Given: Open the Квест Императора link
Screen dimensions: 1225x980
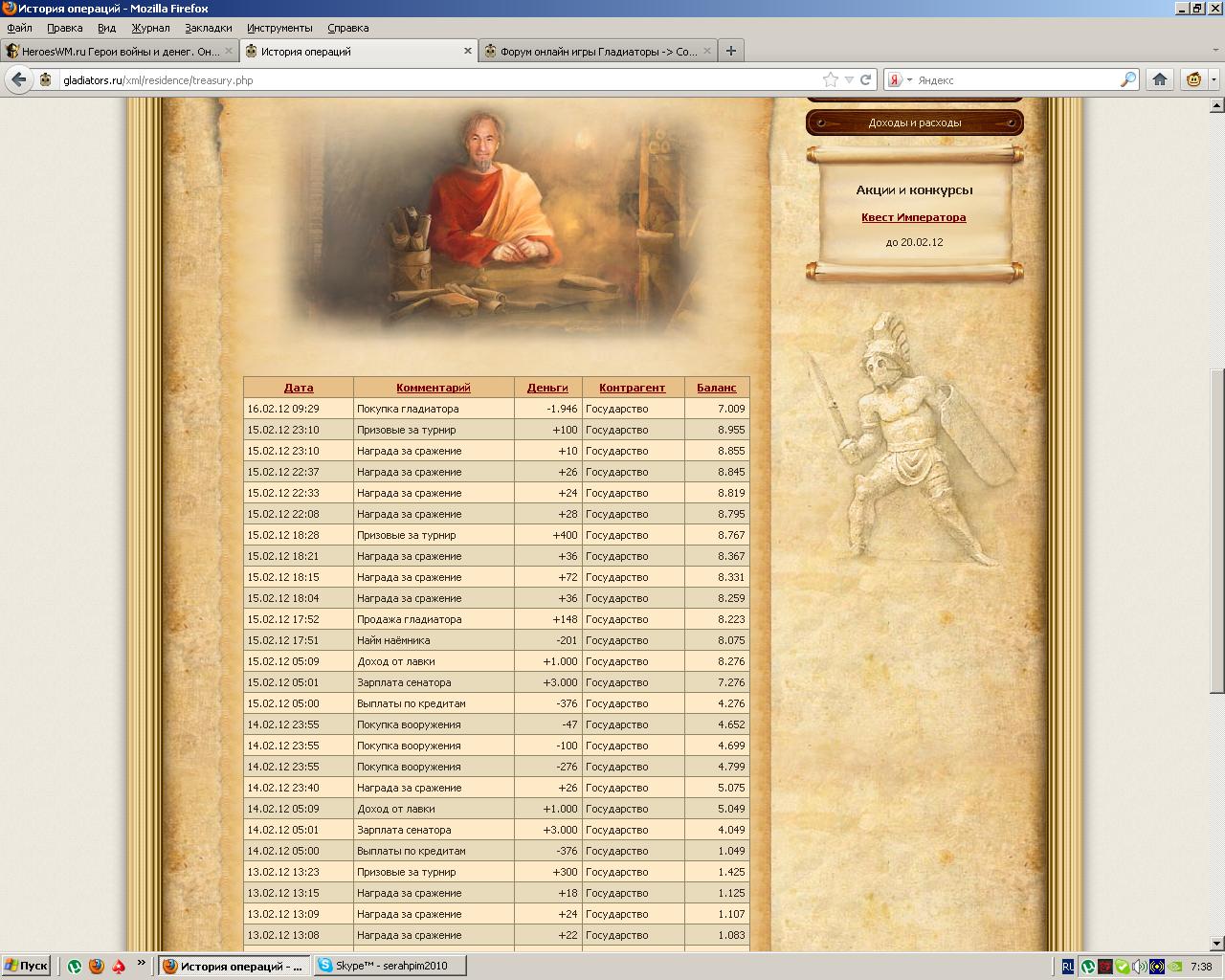Looking at the screenshot, I should (913, 217).
